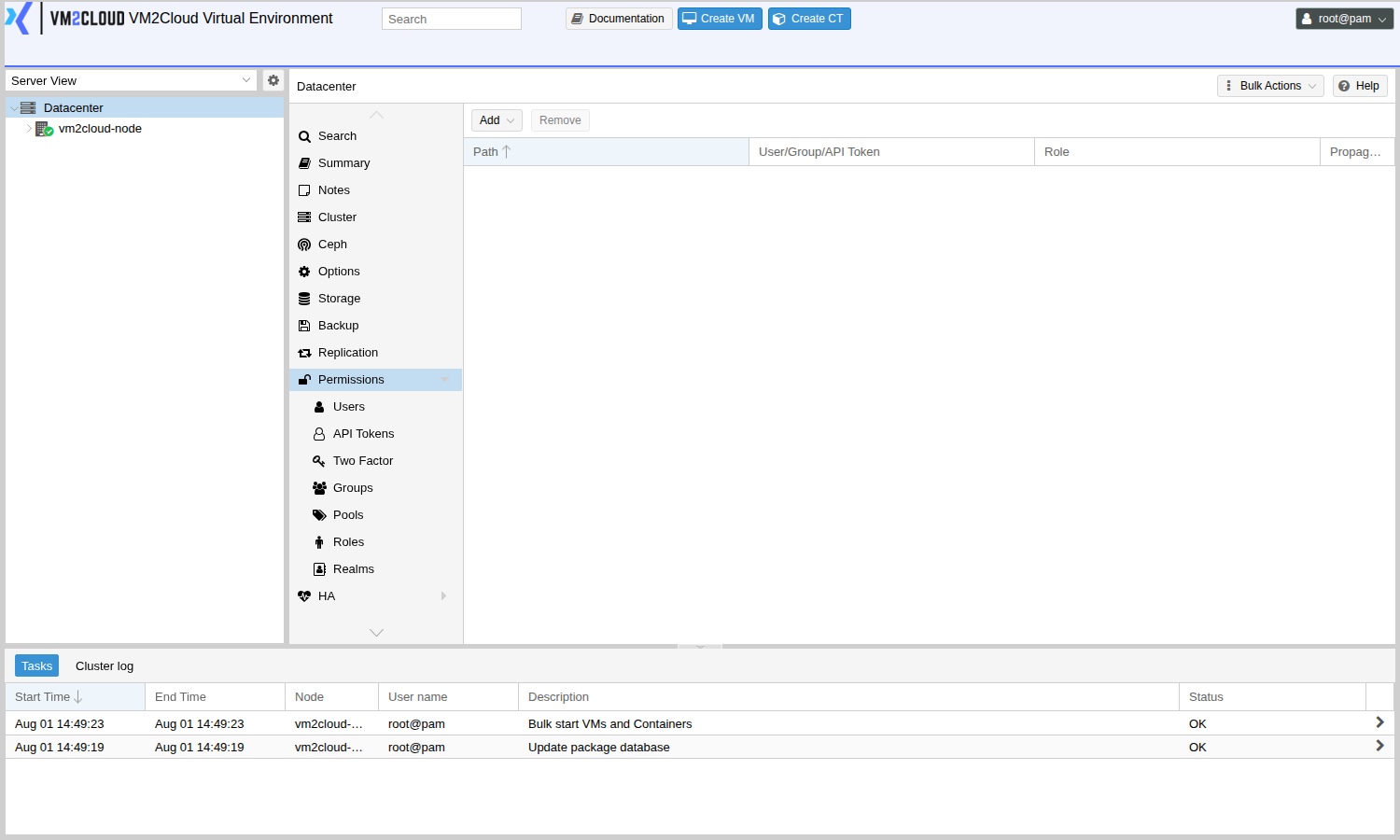Expand the Bulk start VMs task arrow

pos(1379,722)
